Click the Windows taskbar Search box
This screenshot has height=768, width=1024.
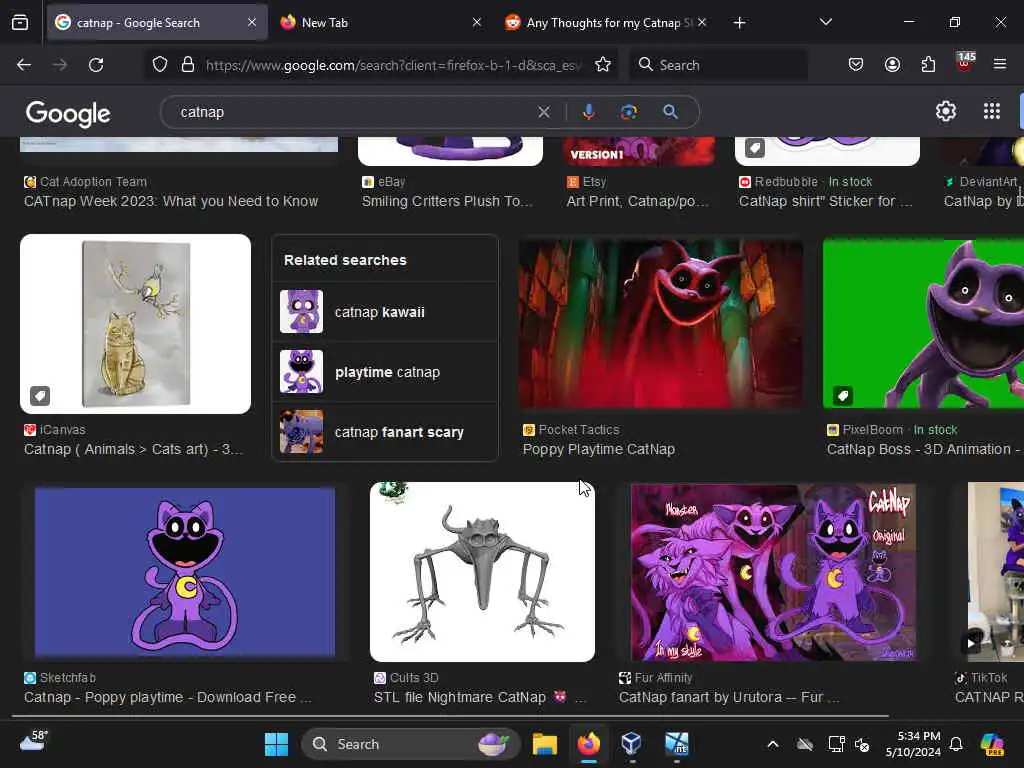coord(410,744)
